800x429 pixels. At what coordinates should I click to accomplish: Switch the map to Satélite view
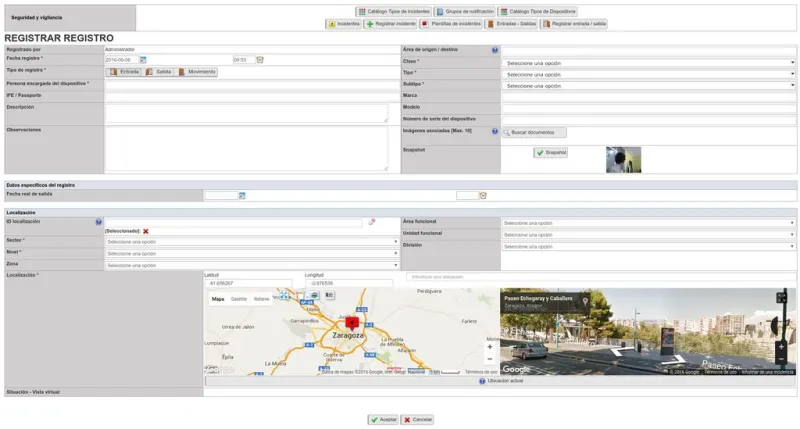tap(239, 299)
